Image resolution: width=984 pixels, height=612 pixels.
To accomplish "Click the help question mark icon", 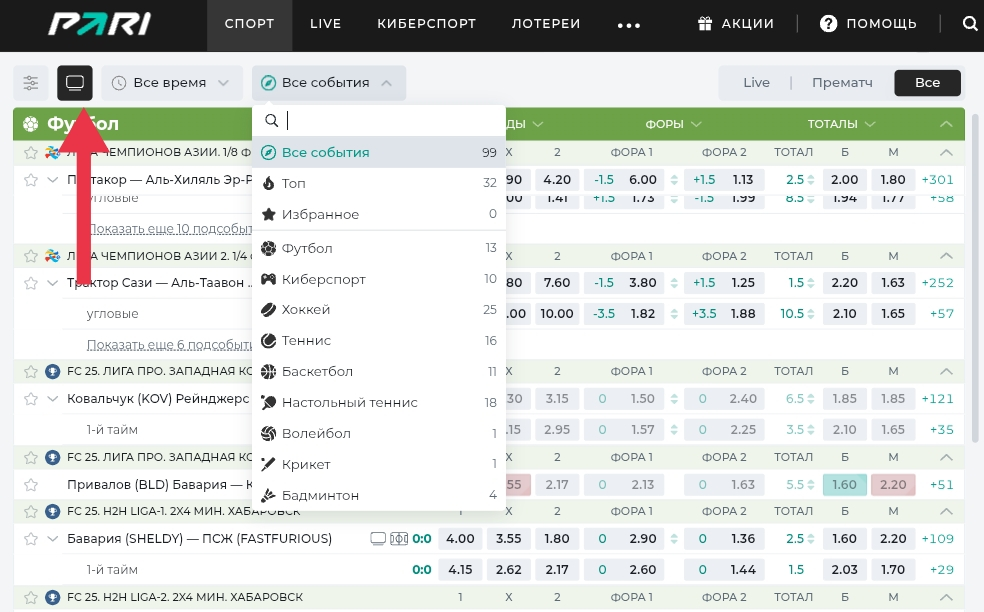I will point(828,24).
